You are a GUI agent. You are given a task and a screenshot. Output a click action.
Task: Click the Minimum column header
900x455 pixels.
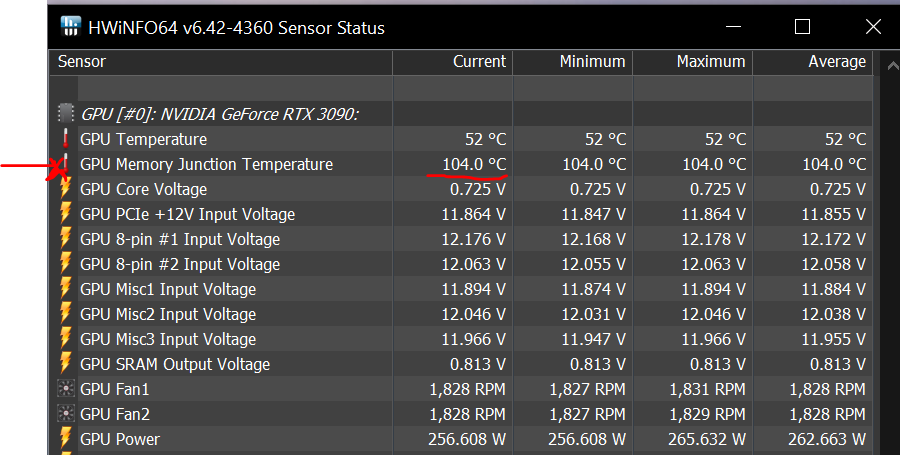pyautogui.click(x=573, y=62)
